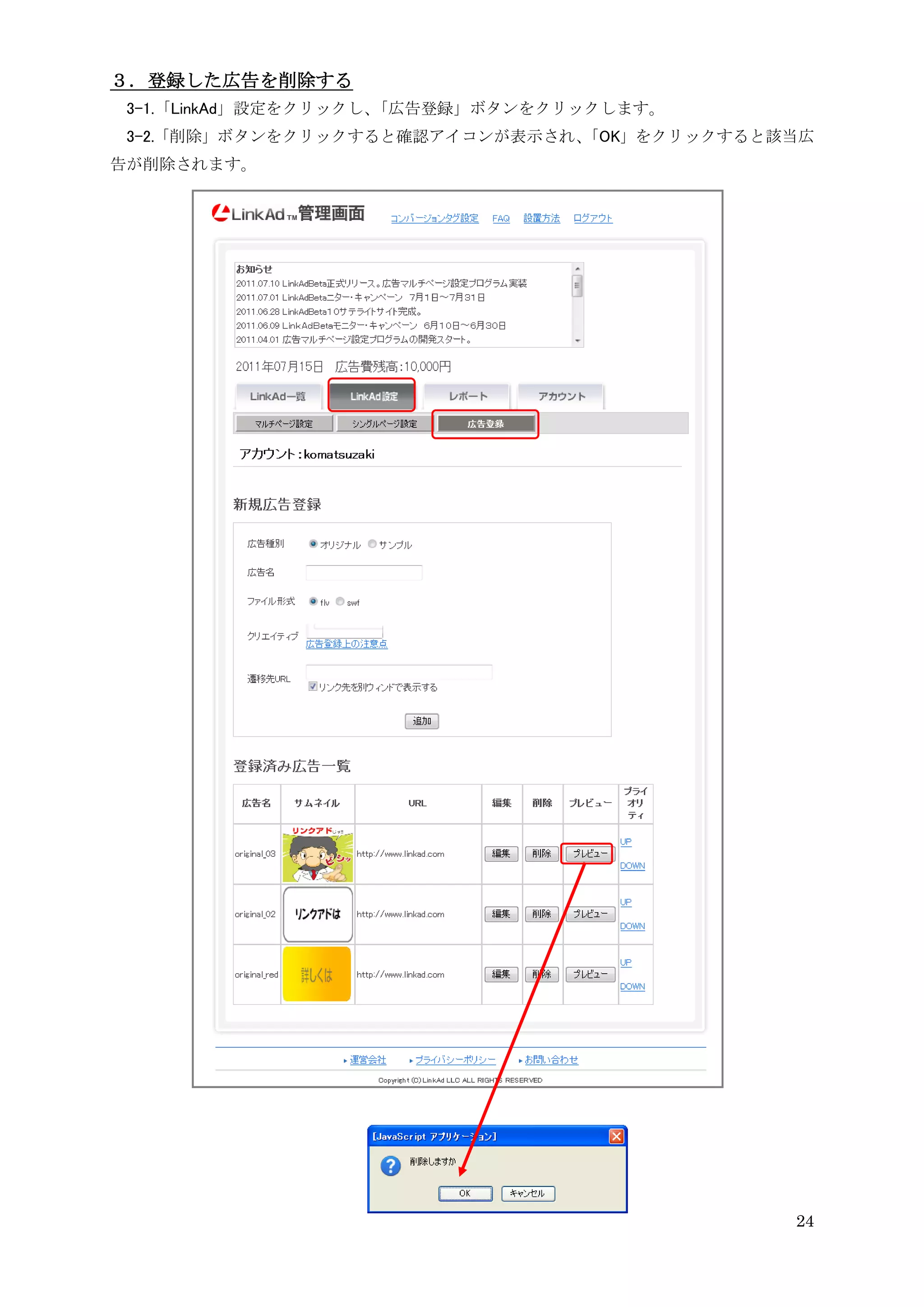The width and height of the screenshot is (924, 1307).
Task: Open 広告登録上の注意点 link
Action: 346,644
